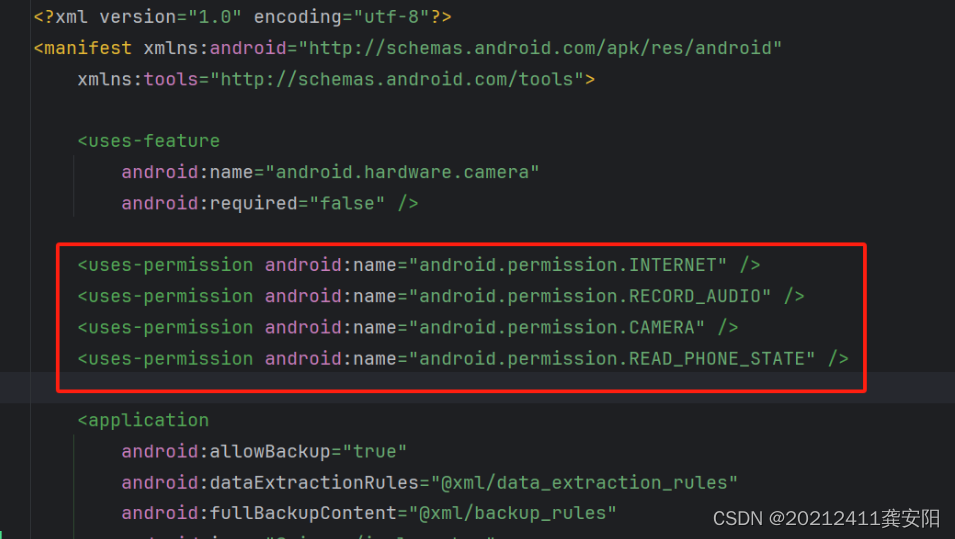
Task: Click the RECORD_AUDIO permission line
Action: [x=441, y=297]
